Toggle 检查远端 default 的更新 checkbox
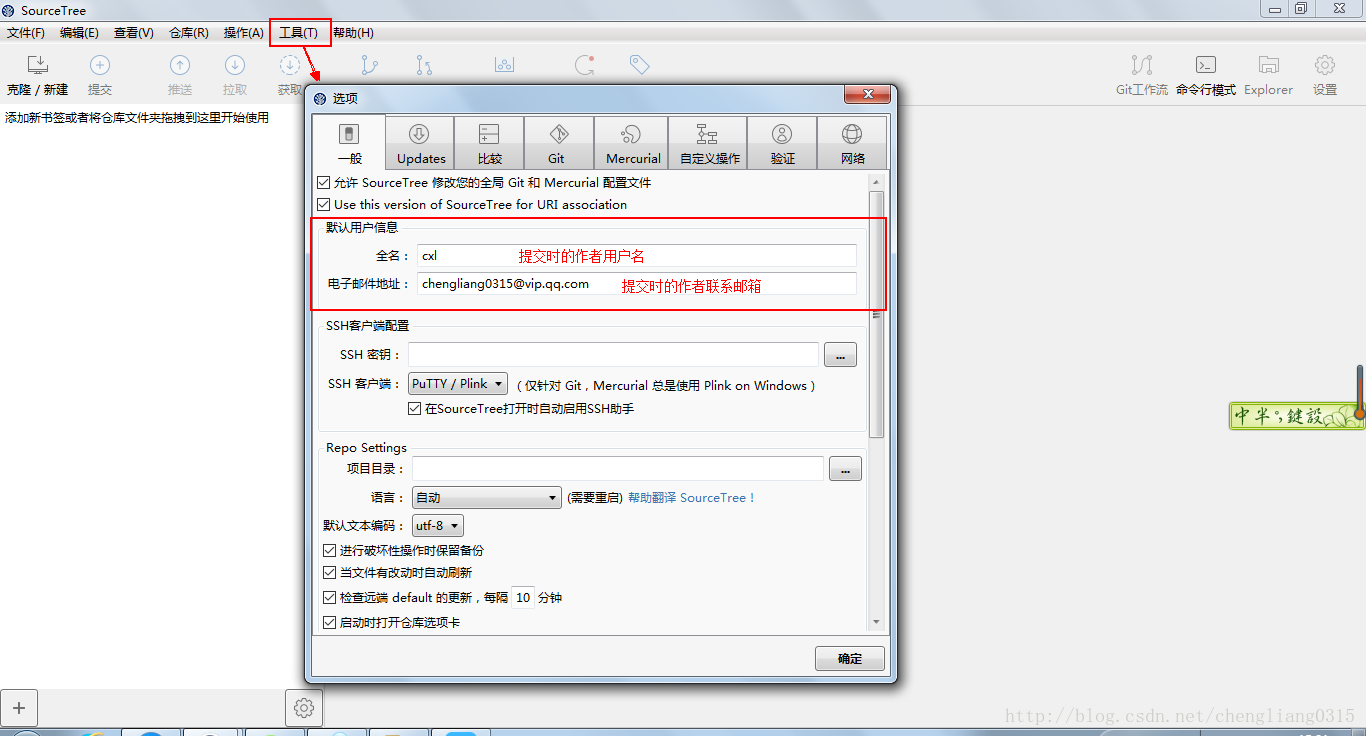The height and width of the screenshot is (736, 1366). pyautogui.click(x=330, y=598)
